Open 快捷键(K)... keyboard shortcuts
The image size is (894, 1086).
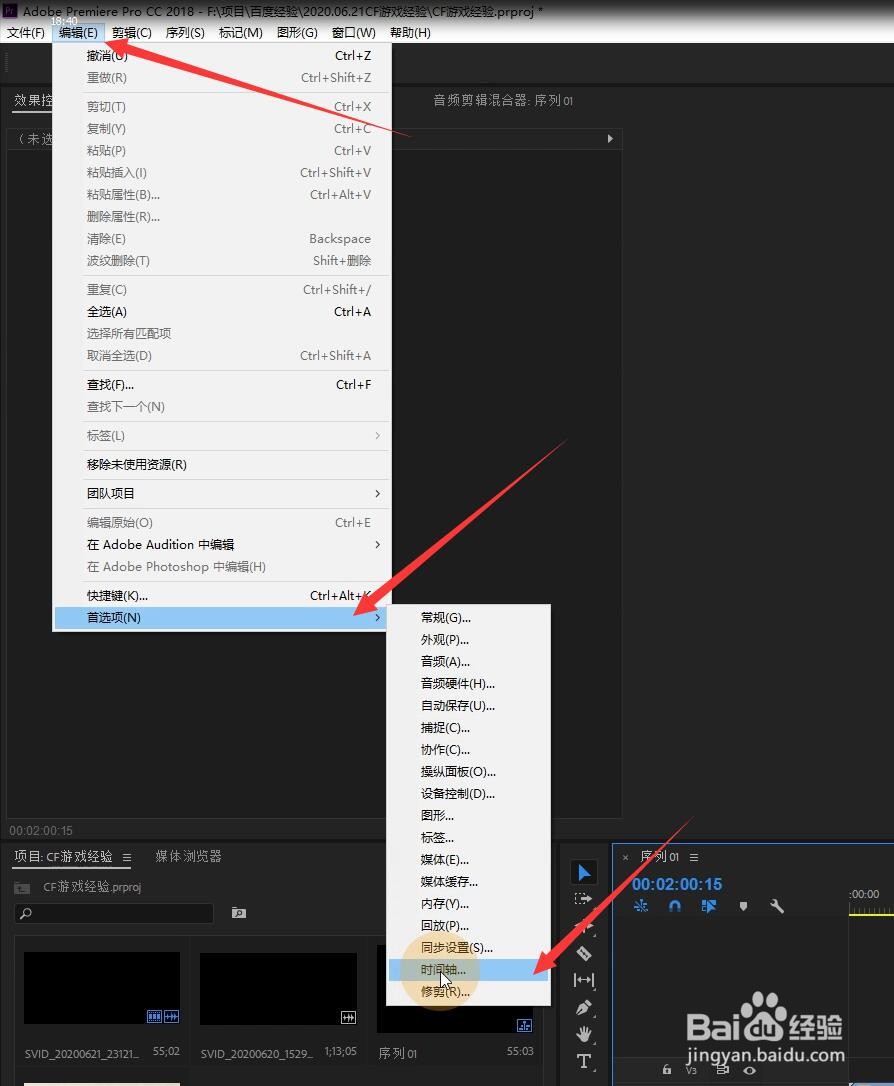click(222, 596)
